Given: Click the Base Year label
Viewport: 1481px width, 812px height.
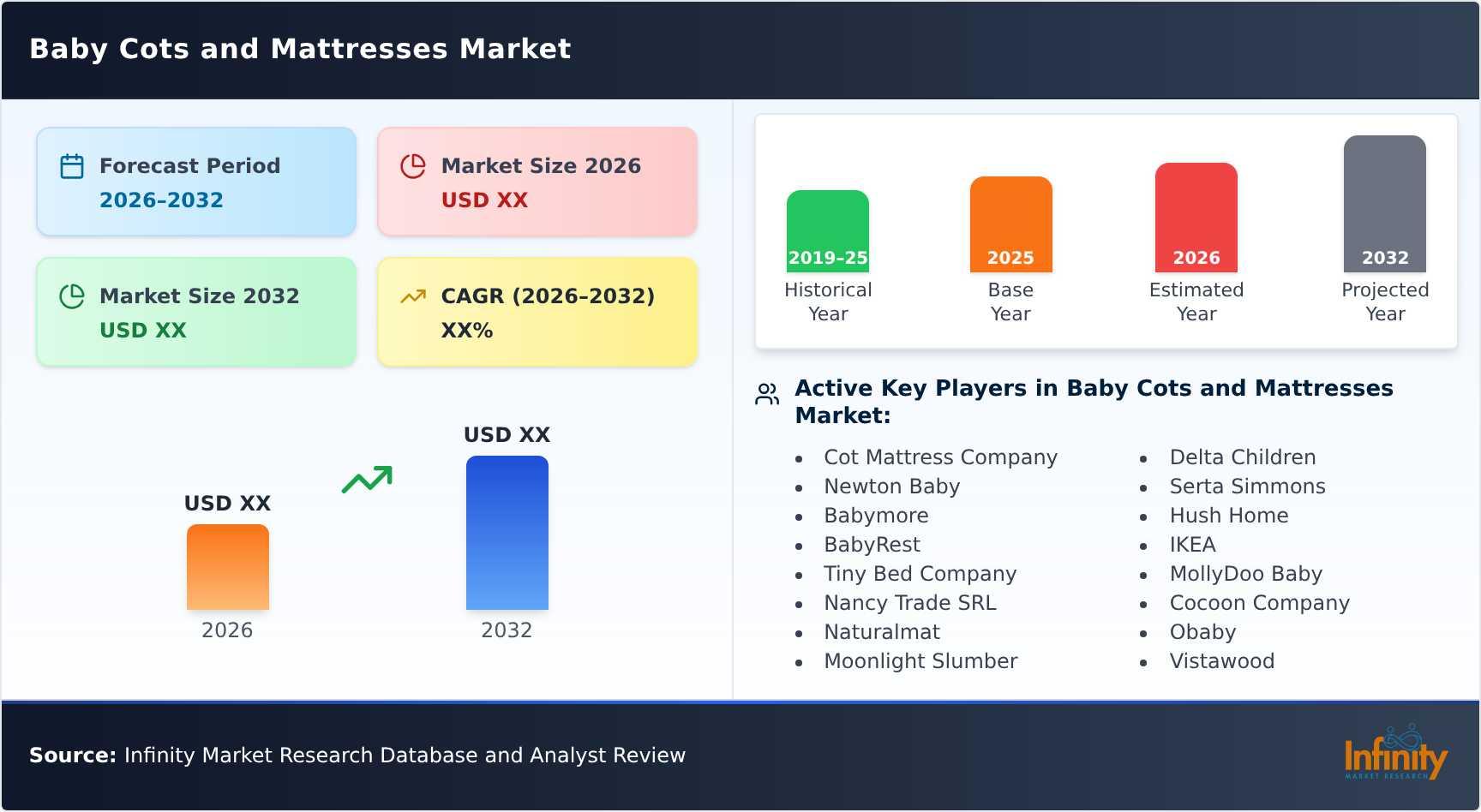Looking at the screenshot, I should 1010,302.
